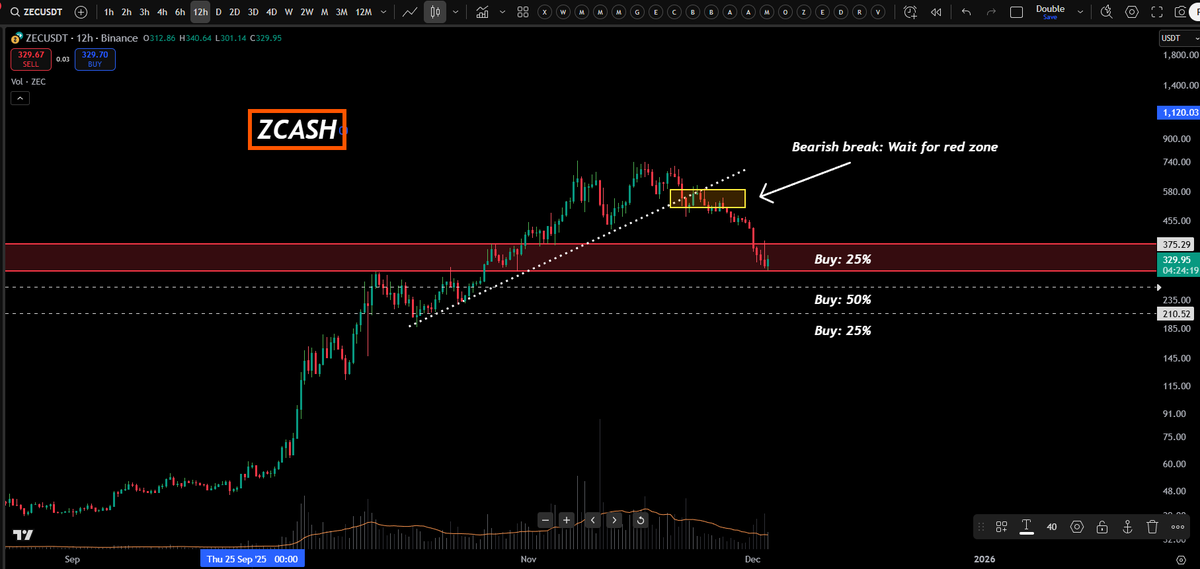
Task: Click the add symbol plus icon
Action: pyautogui.click(x=80, y=12)
